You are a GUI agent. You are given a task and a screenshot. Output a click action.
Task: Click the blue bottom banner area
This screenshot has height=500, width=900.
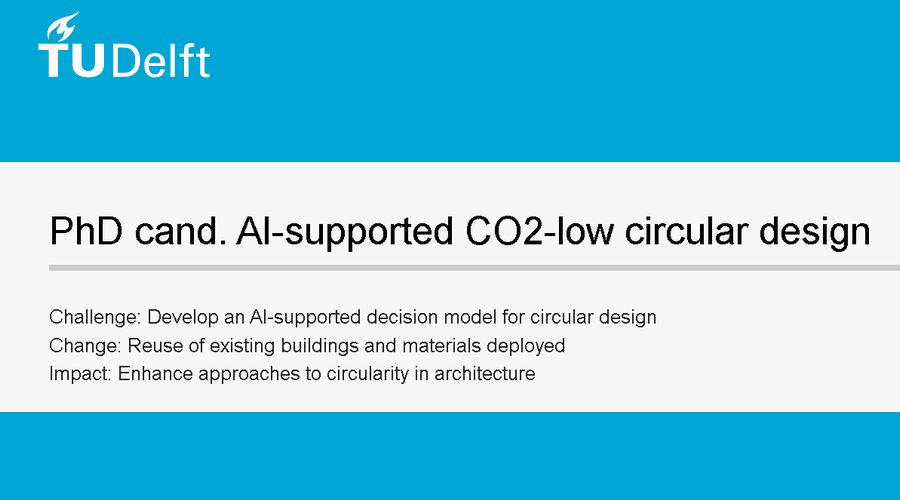click(x=450, y=456)
